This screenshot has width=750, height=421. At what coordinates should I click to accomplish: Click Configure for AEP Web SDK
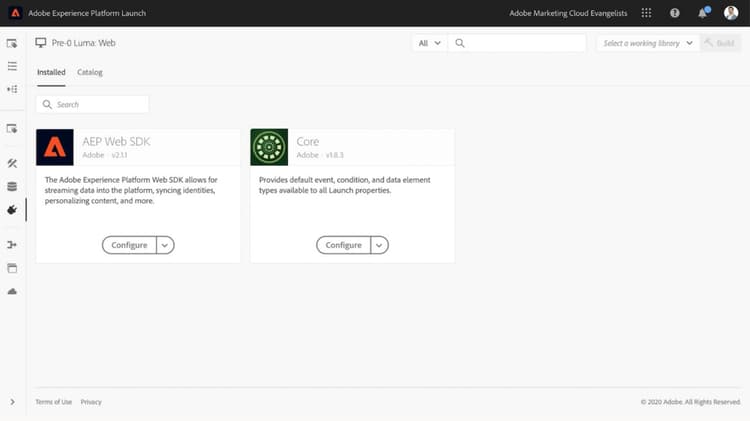pyautogui.click(x=129, y=245)
